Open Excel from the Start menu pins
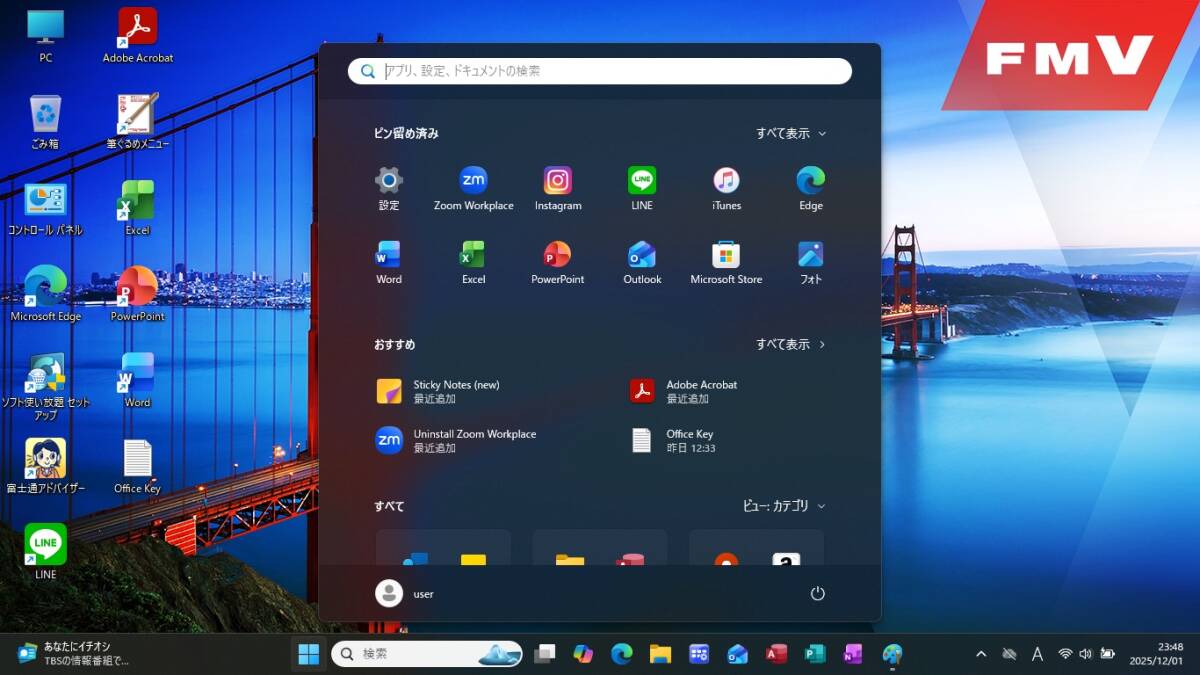Viewport: 1200px width, 675px height. click(x=473, y=263)
